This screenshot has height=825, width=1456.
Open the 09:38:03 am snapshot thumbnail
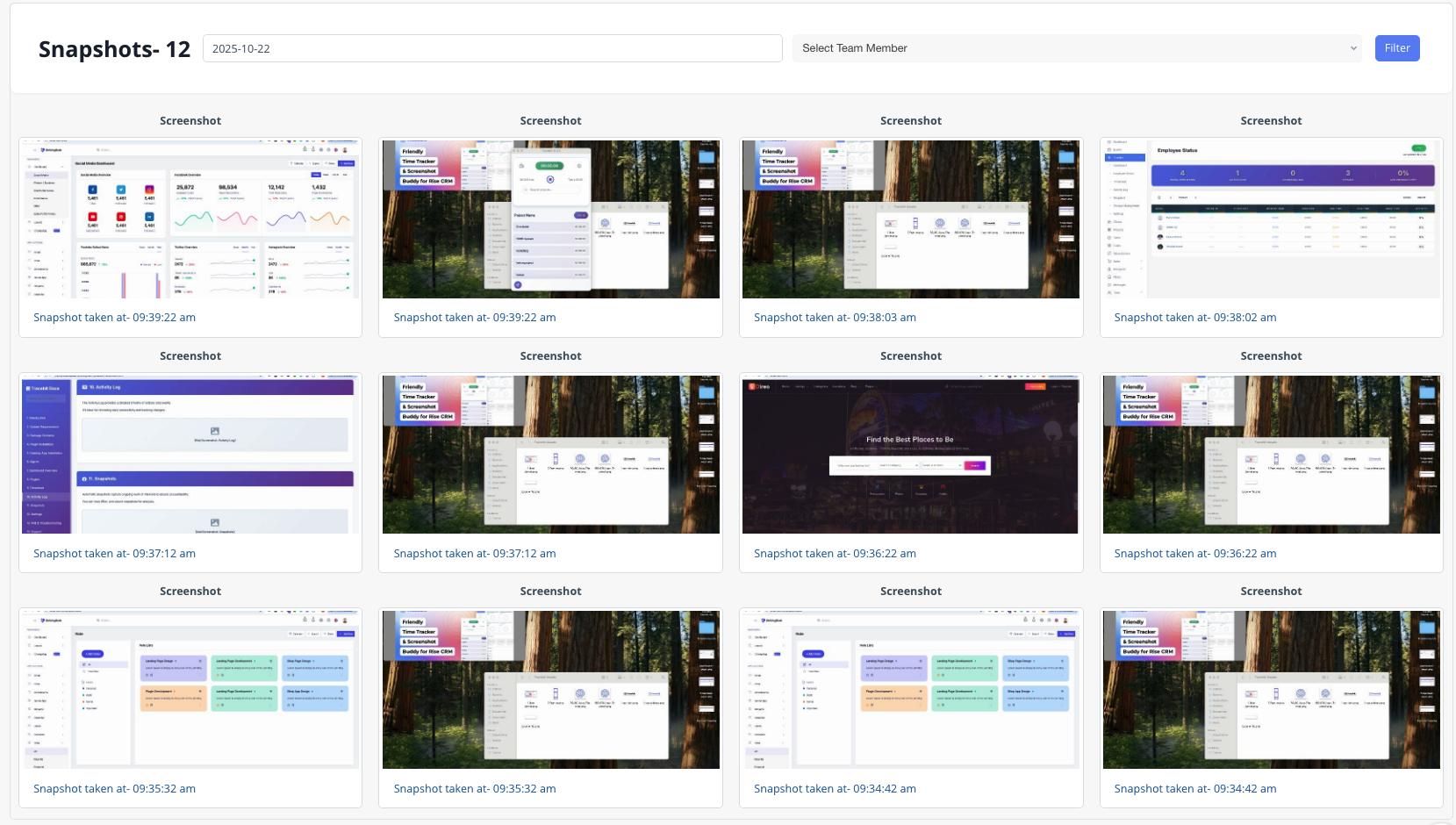(x=910, y=219)
